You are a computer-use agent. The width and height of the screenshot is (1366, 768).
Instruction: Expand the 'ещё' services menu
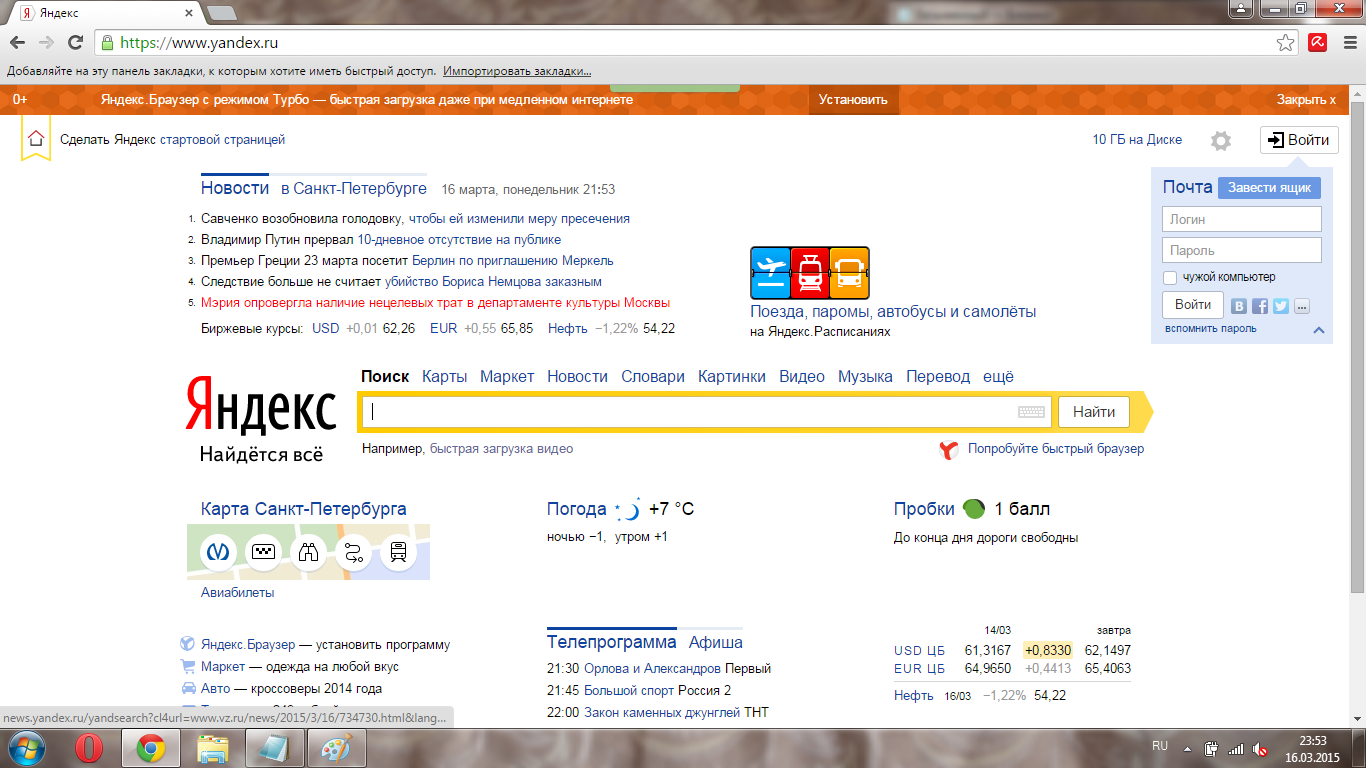[x=998, y=377]
